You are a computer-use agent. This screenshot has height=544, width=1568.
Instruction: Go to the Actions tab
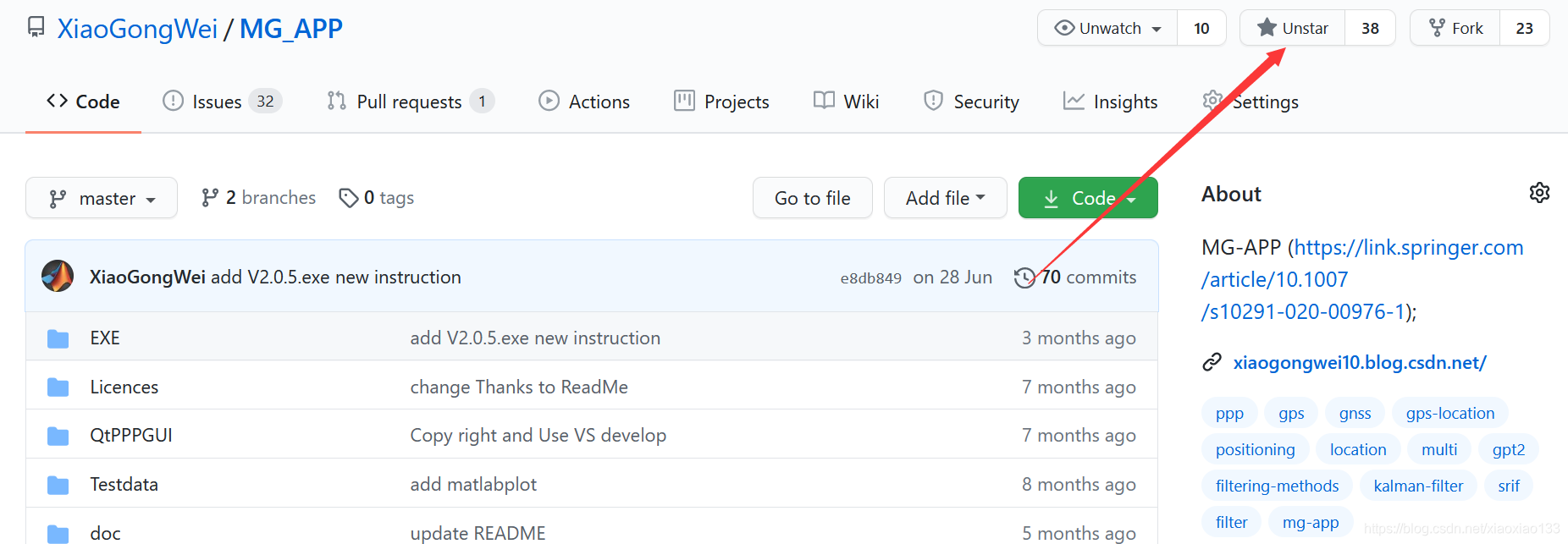click(x=584, y=102)
